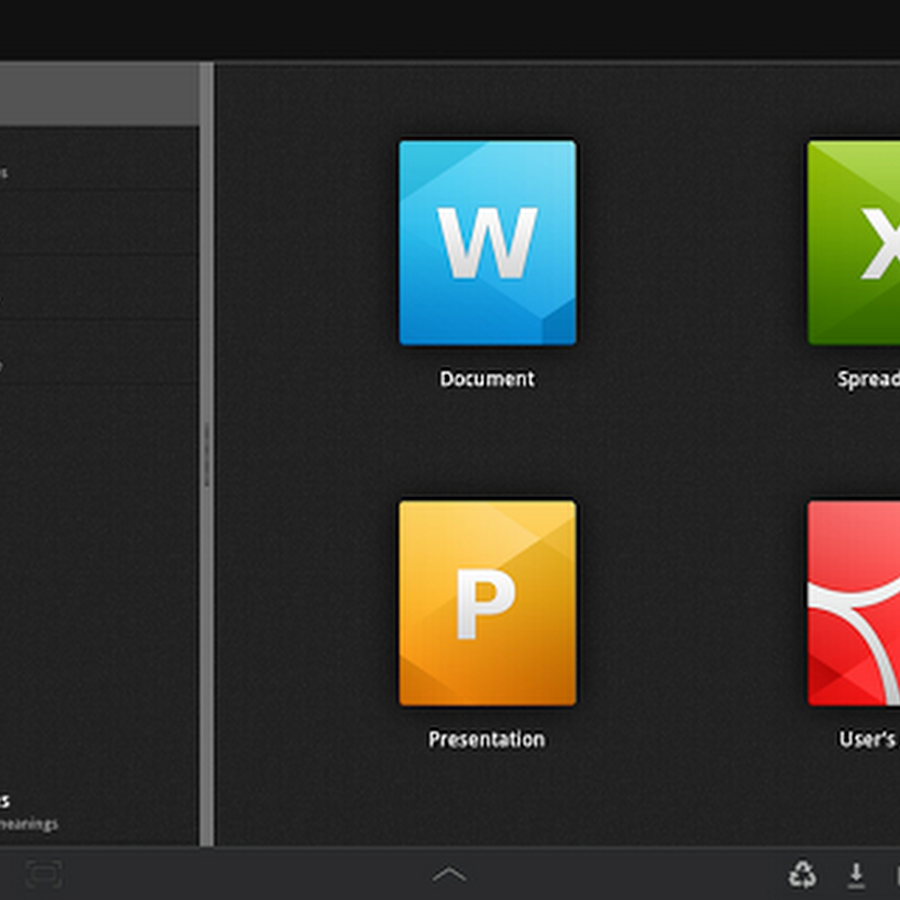
Task: Click the "Document" label
Action: point(487,379)
